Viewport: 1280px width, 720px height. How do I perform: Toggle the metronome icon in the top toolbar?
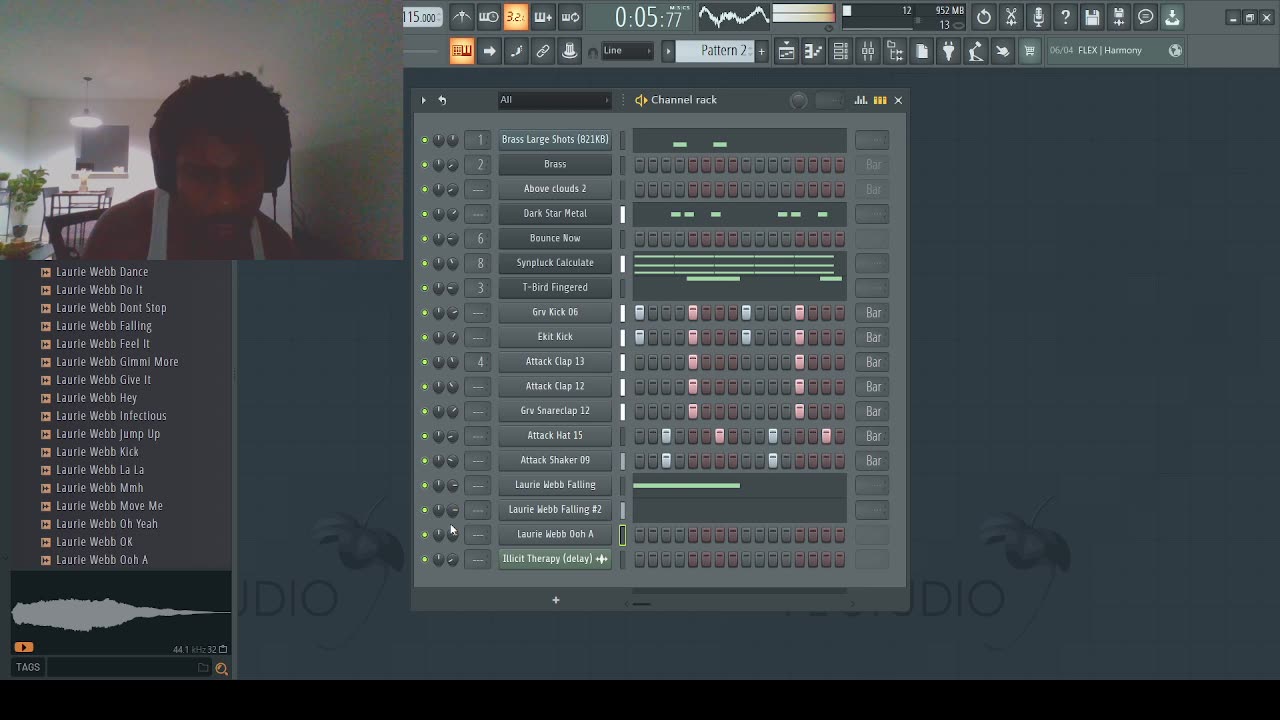[x=461, y=16]
